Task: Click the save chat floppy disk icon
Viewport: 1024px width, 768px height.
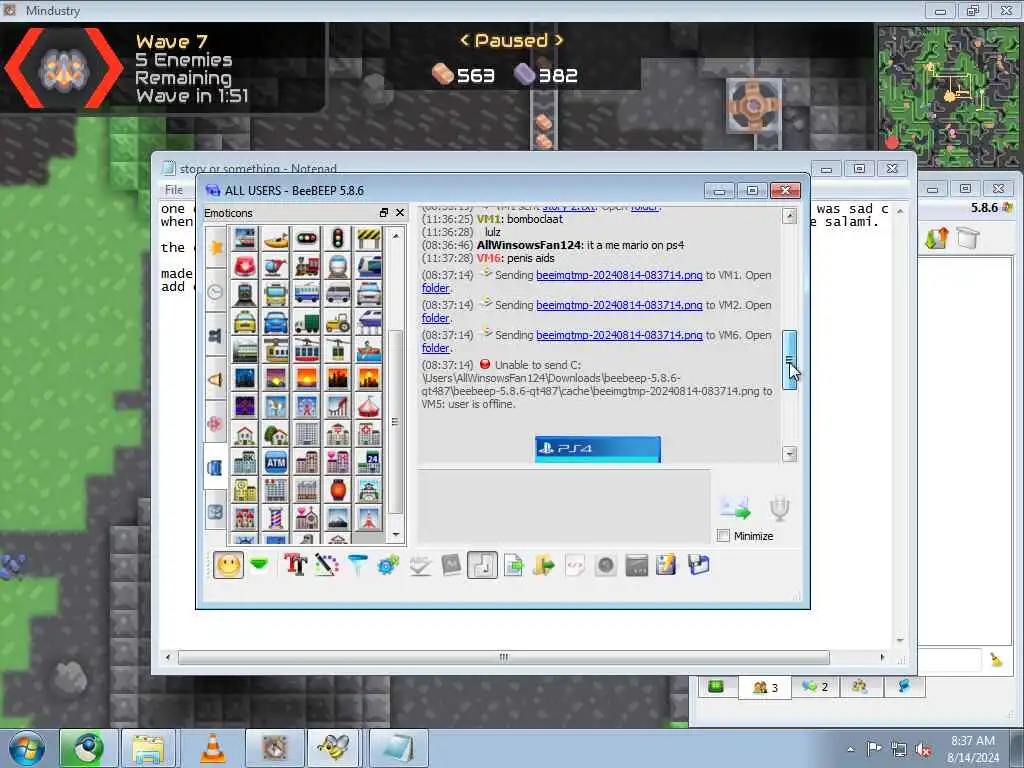Action: click(698, 565)
